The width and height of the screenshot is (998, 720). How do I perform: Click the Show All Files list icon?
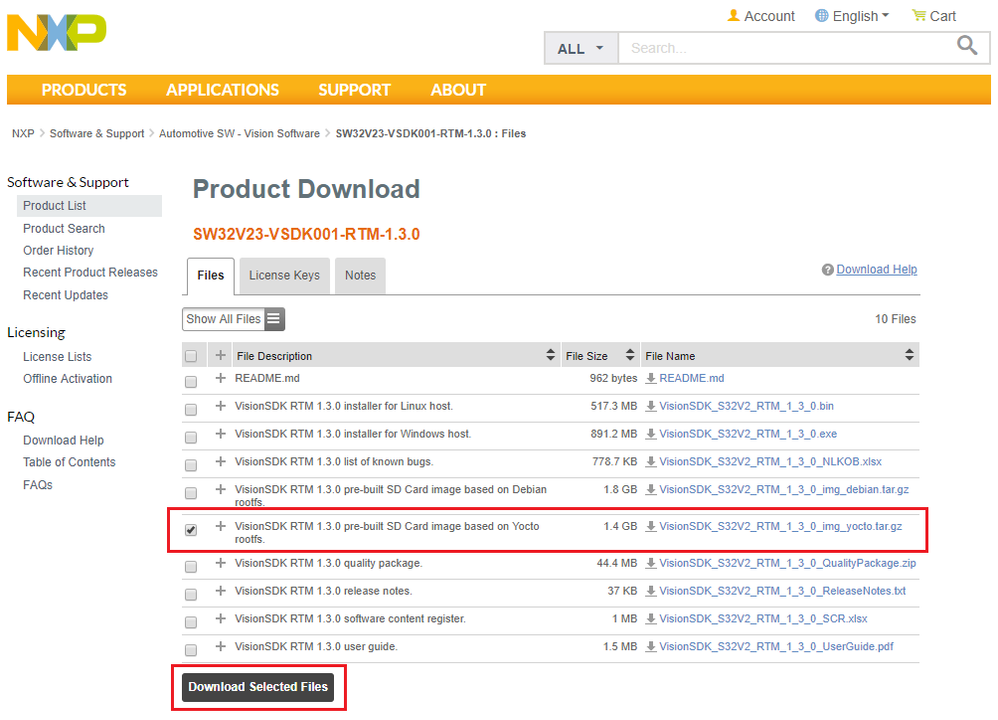pos(274,319)
